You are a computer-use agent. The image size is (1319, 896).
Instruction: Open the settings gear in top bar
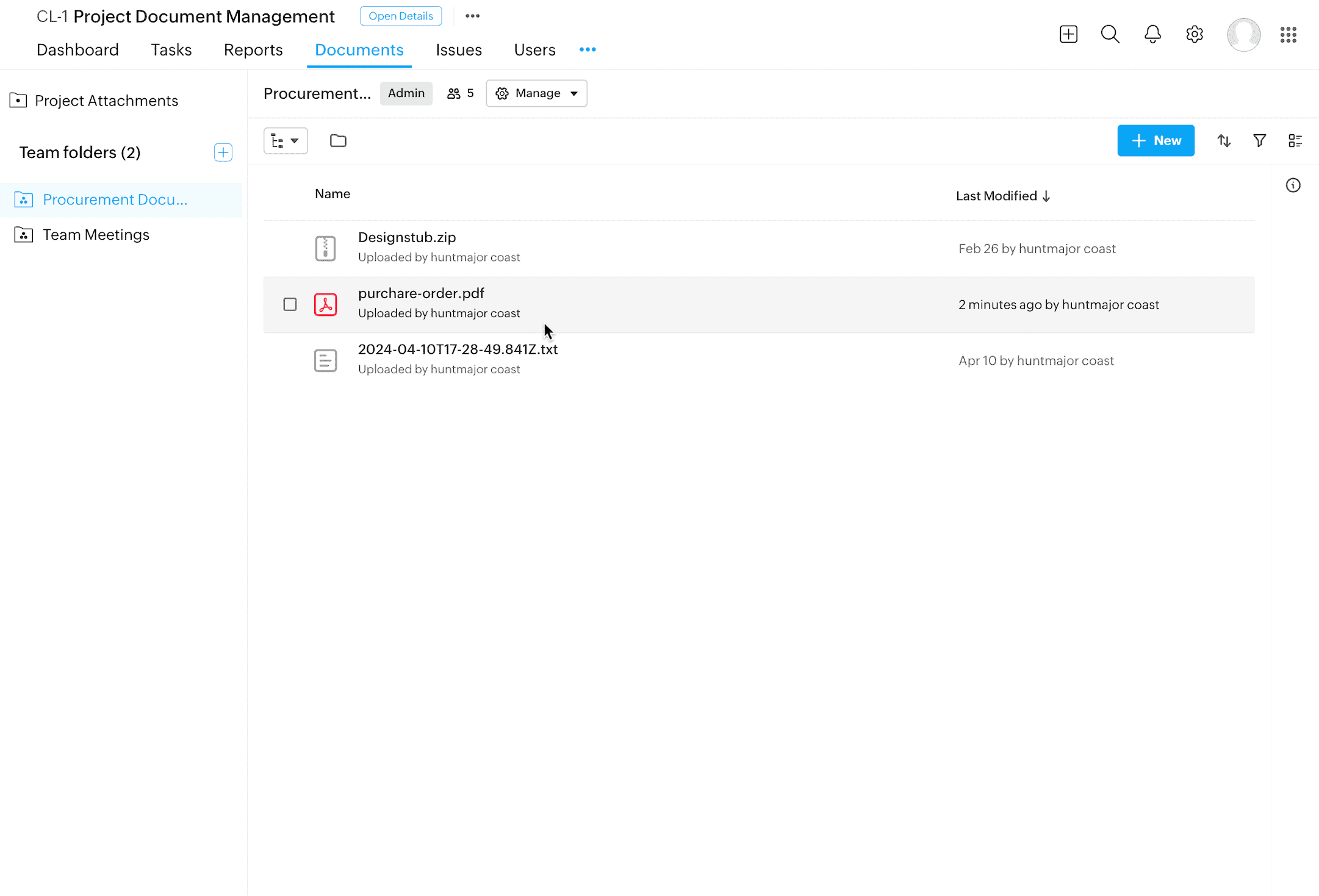[x=1195, y=34]
